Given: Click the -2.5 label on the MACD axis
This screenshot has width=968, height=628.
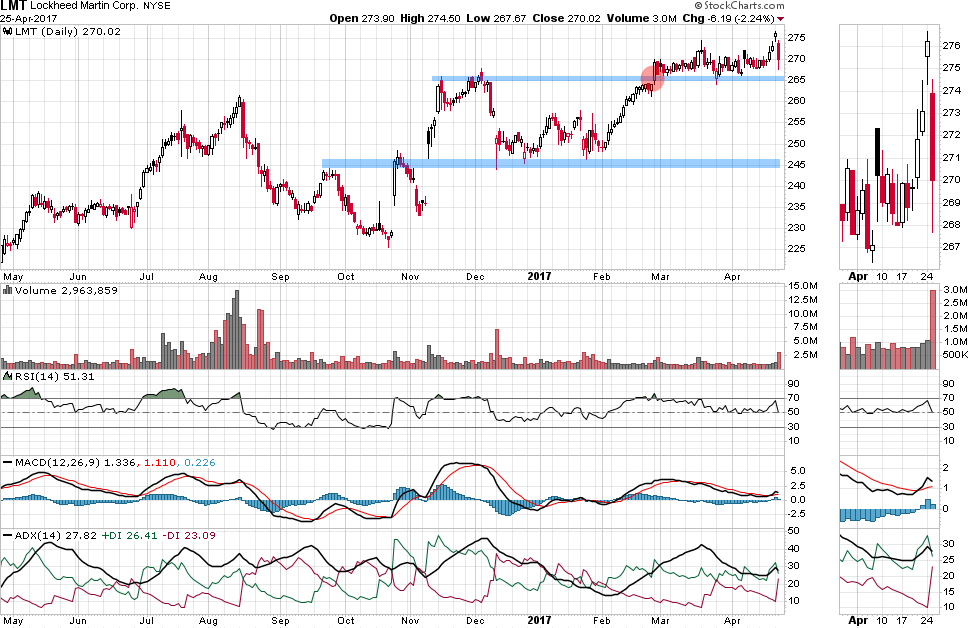Looking at the screenshot, I should pos(796,514).
